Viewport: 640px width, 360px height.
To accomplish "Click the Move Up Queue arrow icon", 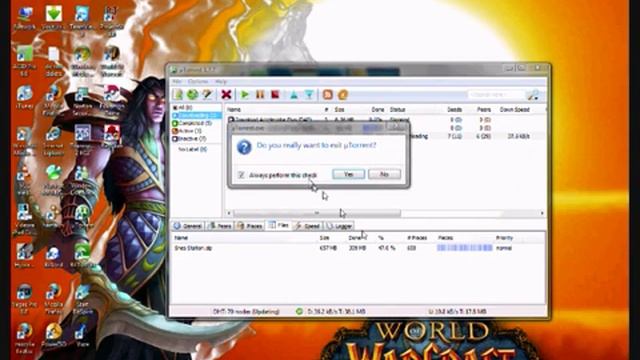I will click(294, 95).
